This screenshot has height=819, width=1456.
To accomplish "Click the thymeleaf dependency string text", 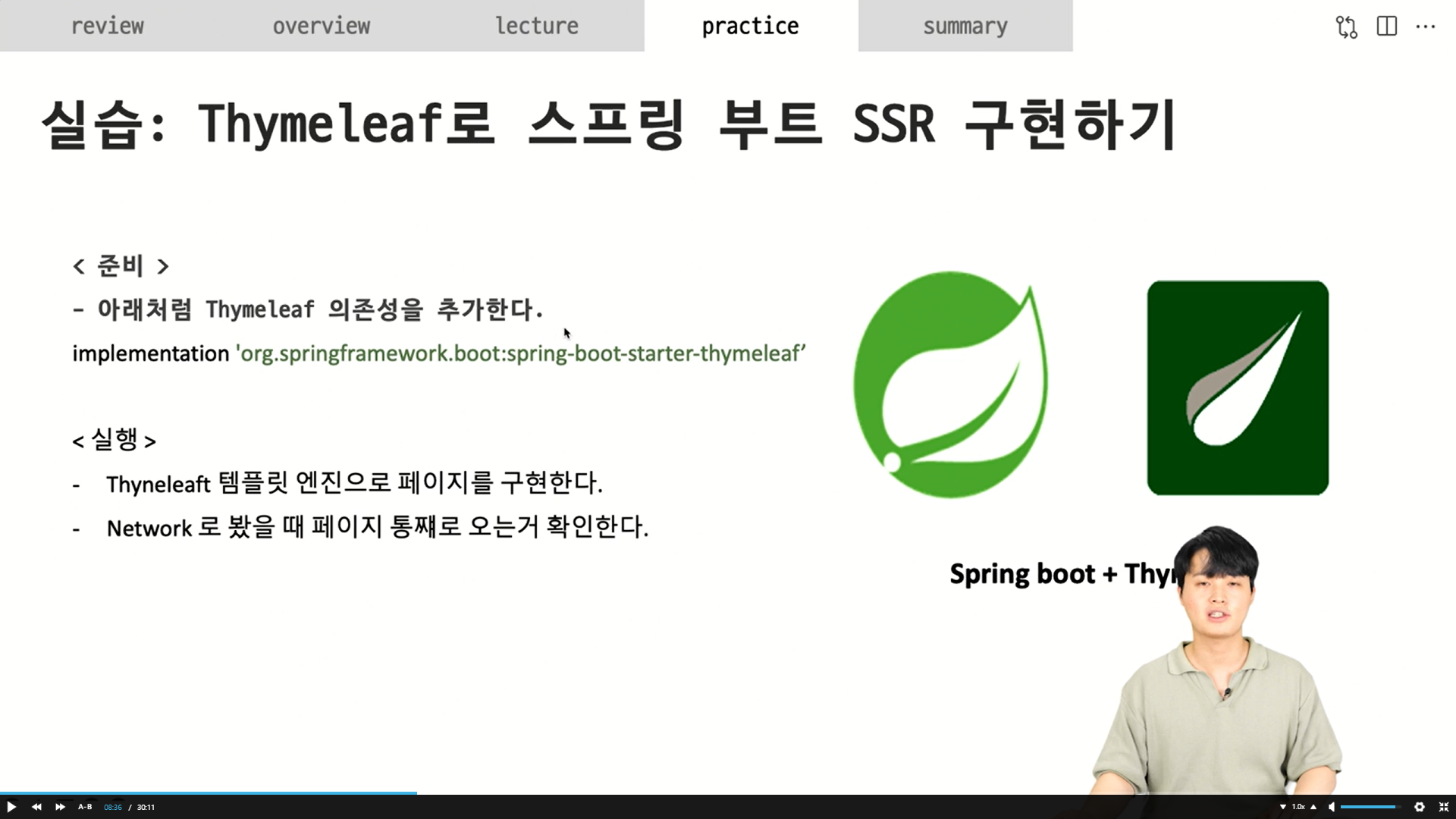I will point(521,353).
